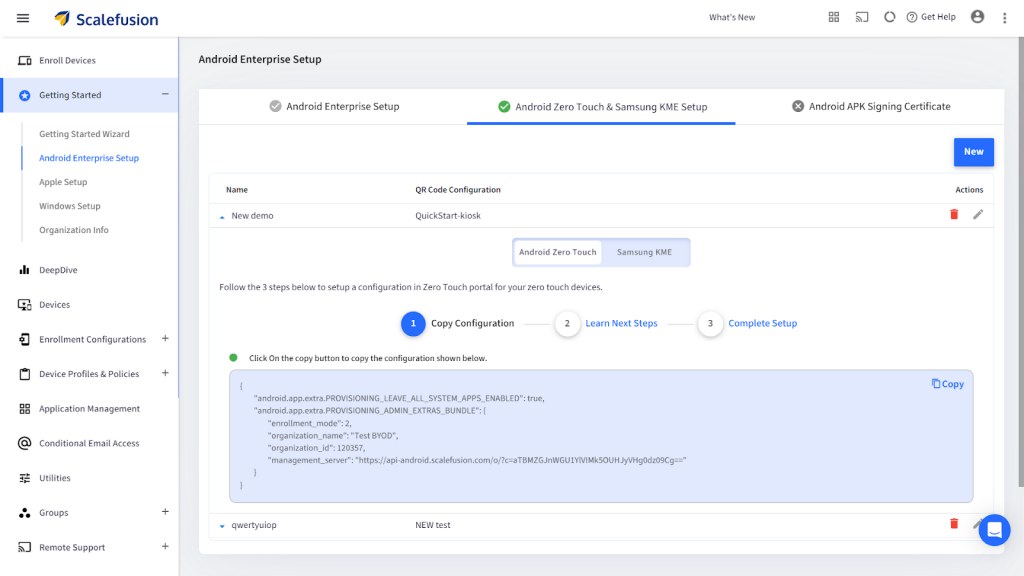
Task: Collapse the Getting Started sidebar section
Action: [x=165, y=95]
